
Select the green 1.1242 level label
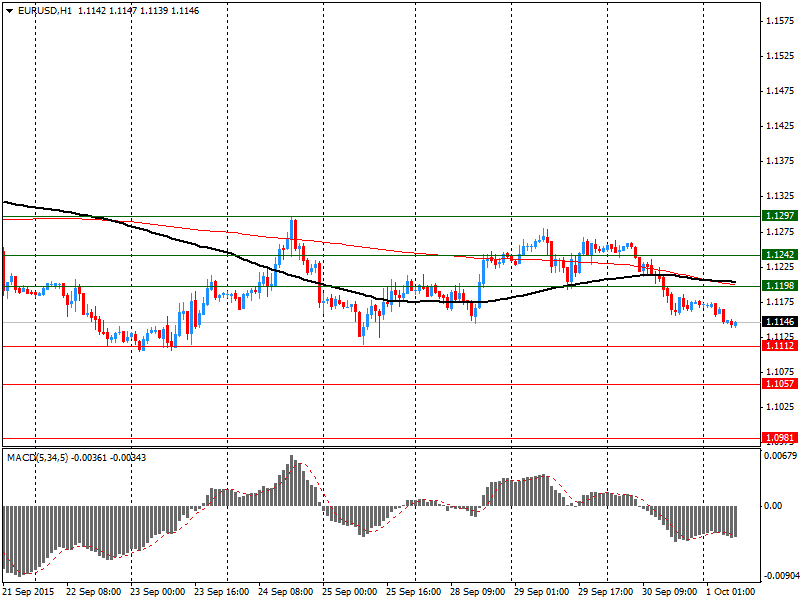(x=780, y=255)
